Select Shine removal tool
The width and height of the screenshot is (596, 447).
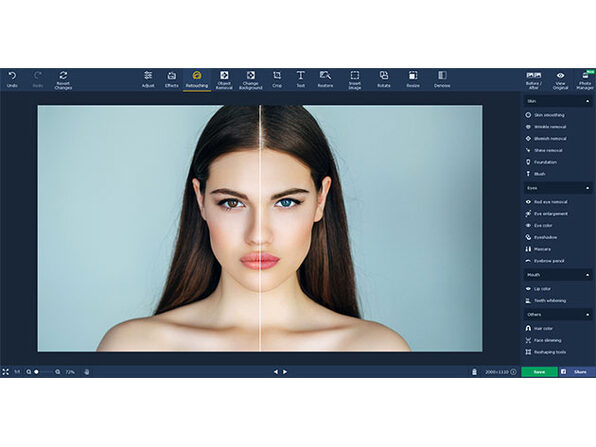[544, 150]
